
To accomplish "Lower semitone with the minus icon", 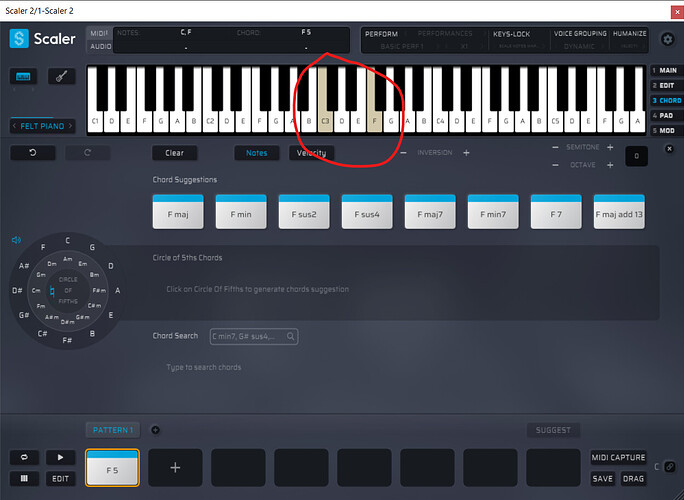I will pos(555,147).
